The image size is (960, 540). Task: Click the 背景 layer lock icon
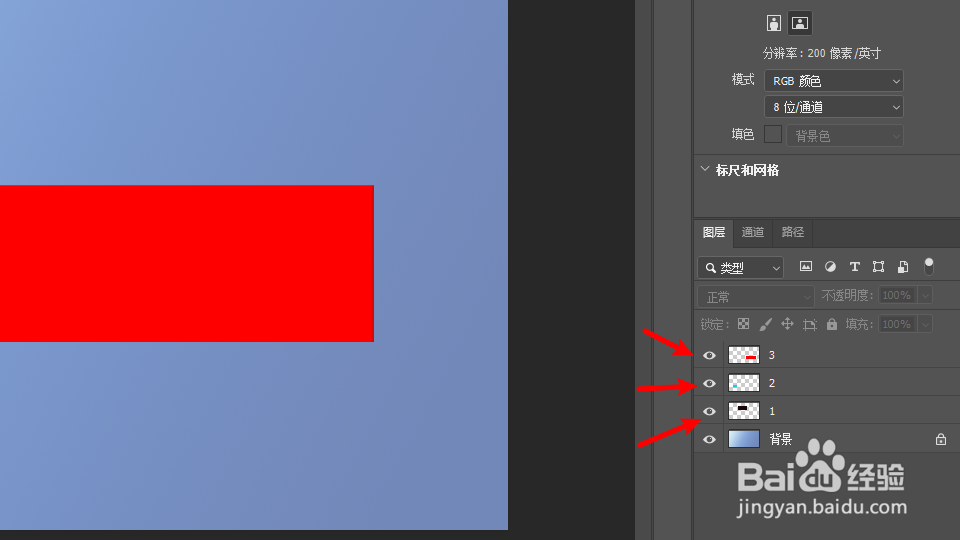point(941,439)
